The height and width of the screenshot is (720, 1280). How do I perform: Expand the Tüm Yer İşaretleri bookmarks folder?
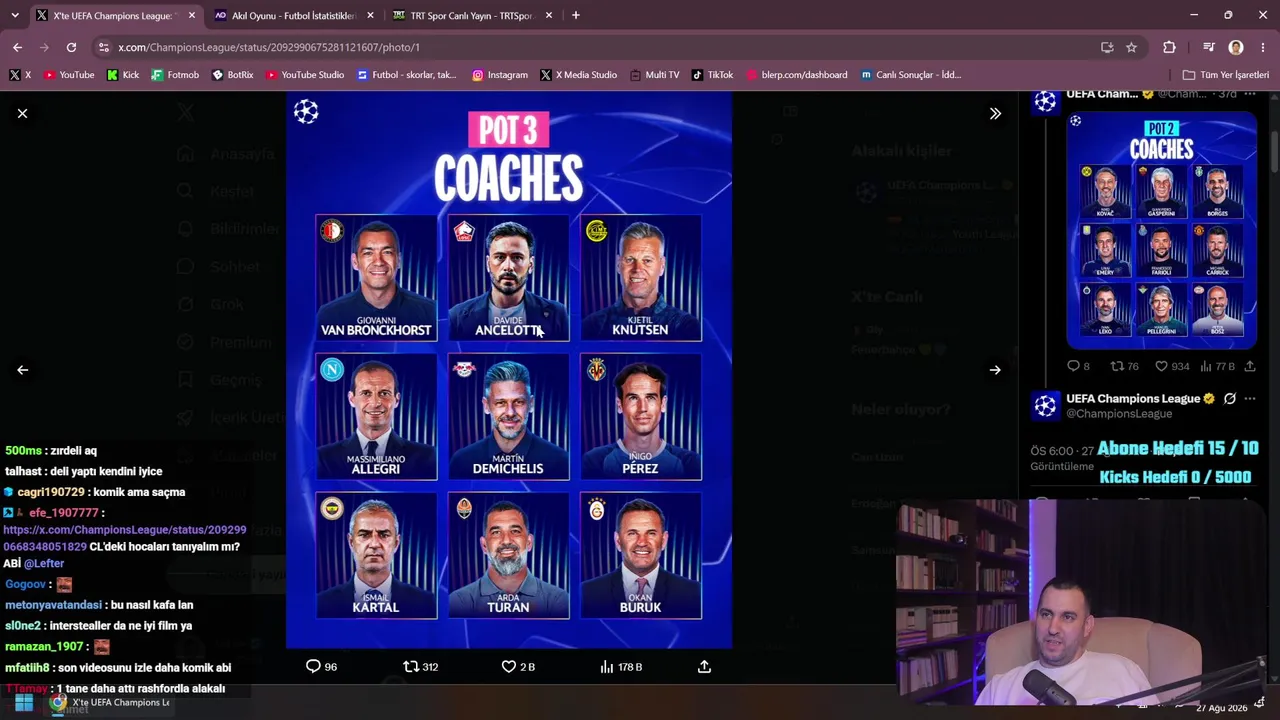pyautogui.click(x=1226, y=75)
